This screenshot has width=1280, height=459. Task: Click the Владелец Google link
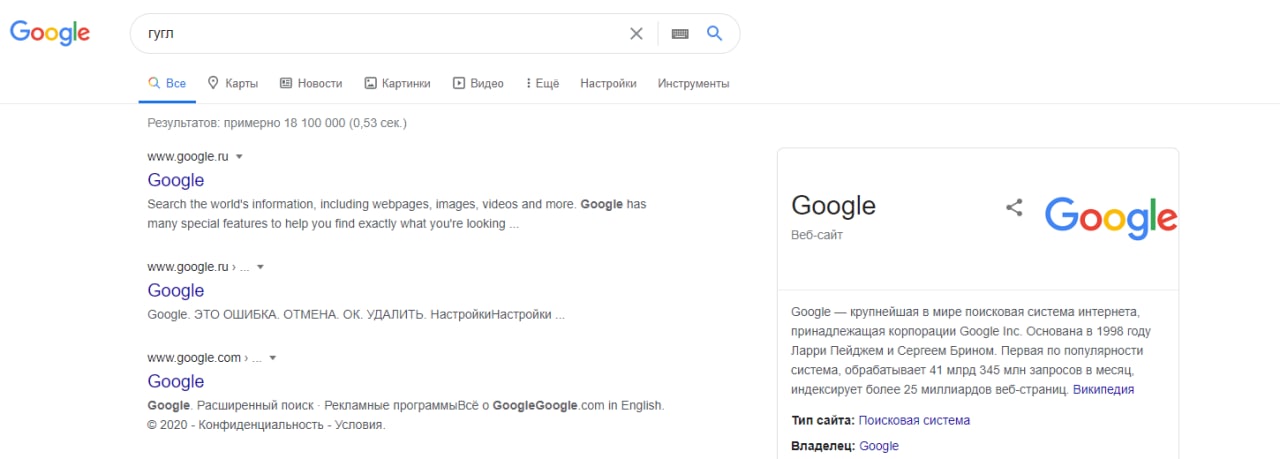[x=879, y=446]
